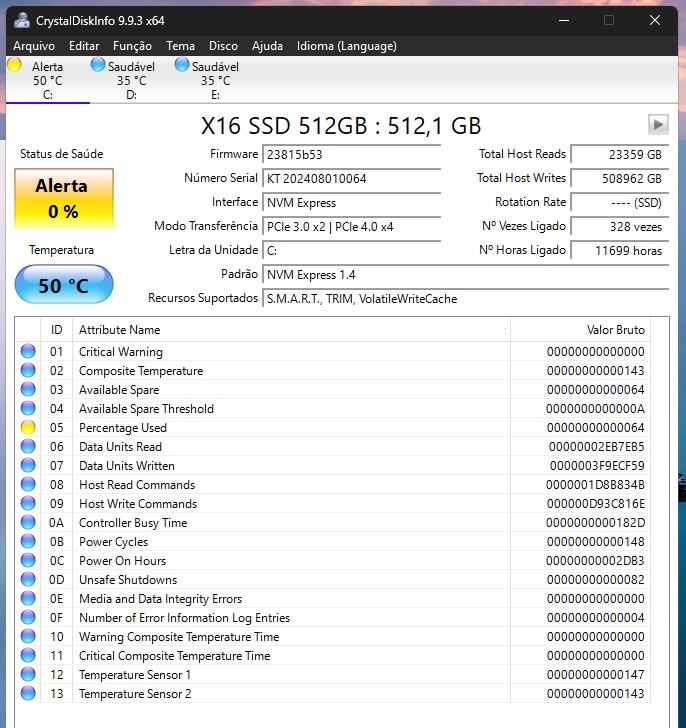Click the status orb for Host Write Commands

(x=28, y=503)
